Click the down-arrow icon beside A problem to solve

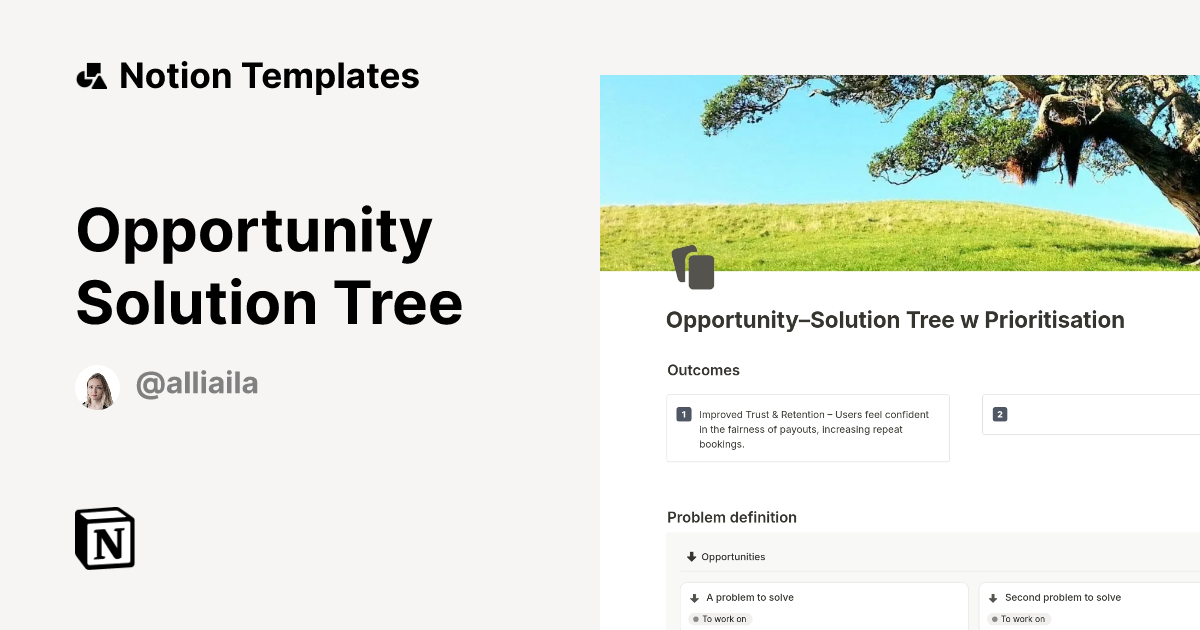click(693, 597)
